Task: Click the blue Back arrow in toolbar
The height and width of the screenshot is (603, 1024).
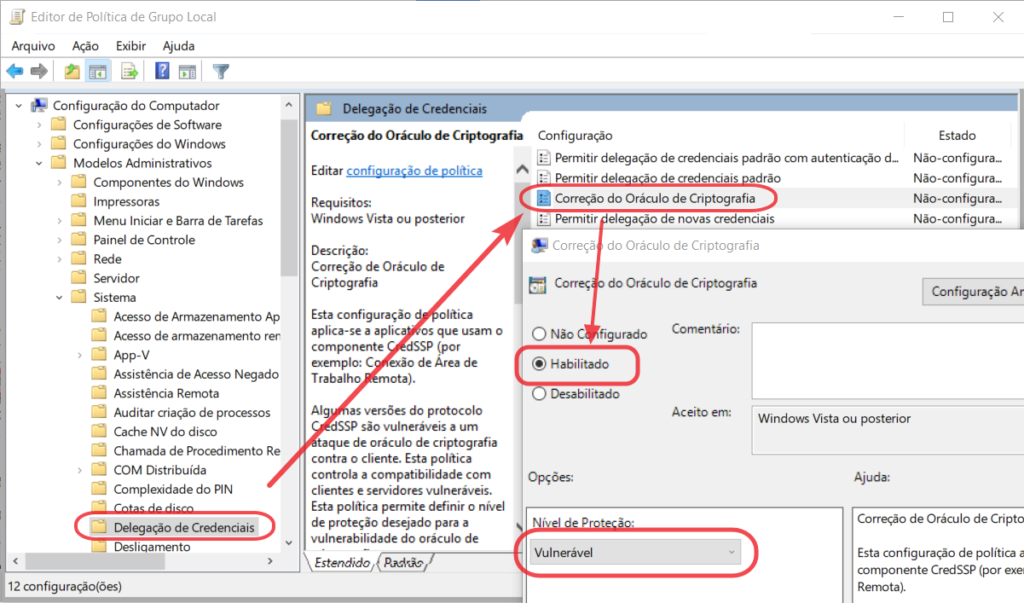Action: tap(15, 71)
